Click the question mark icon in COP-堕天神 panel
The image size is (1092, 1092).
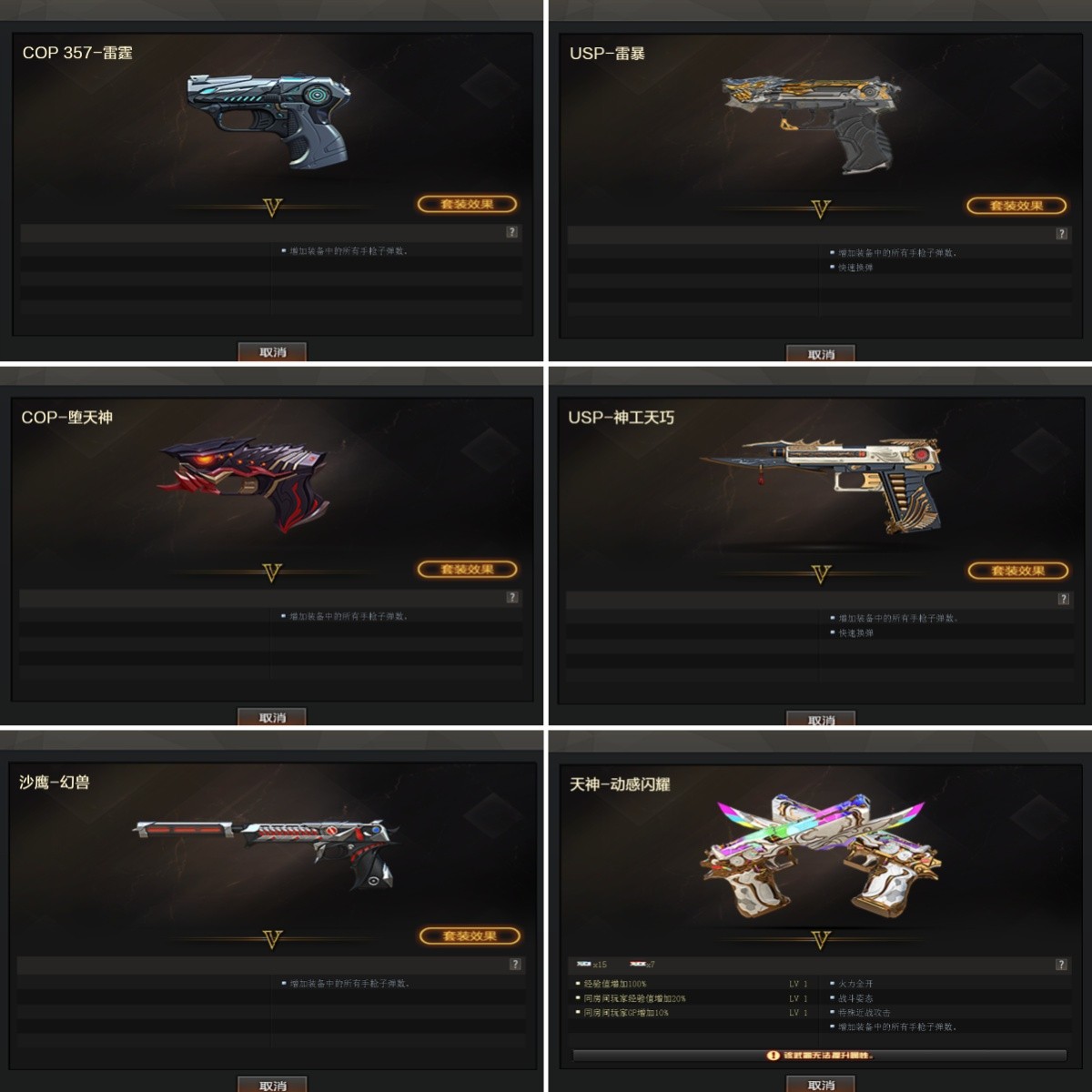[x=512, y=597]
